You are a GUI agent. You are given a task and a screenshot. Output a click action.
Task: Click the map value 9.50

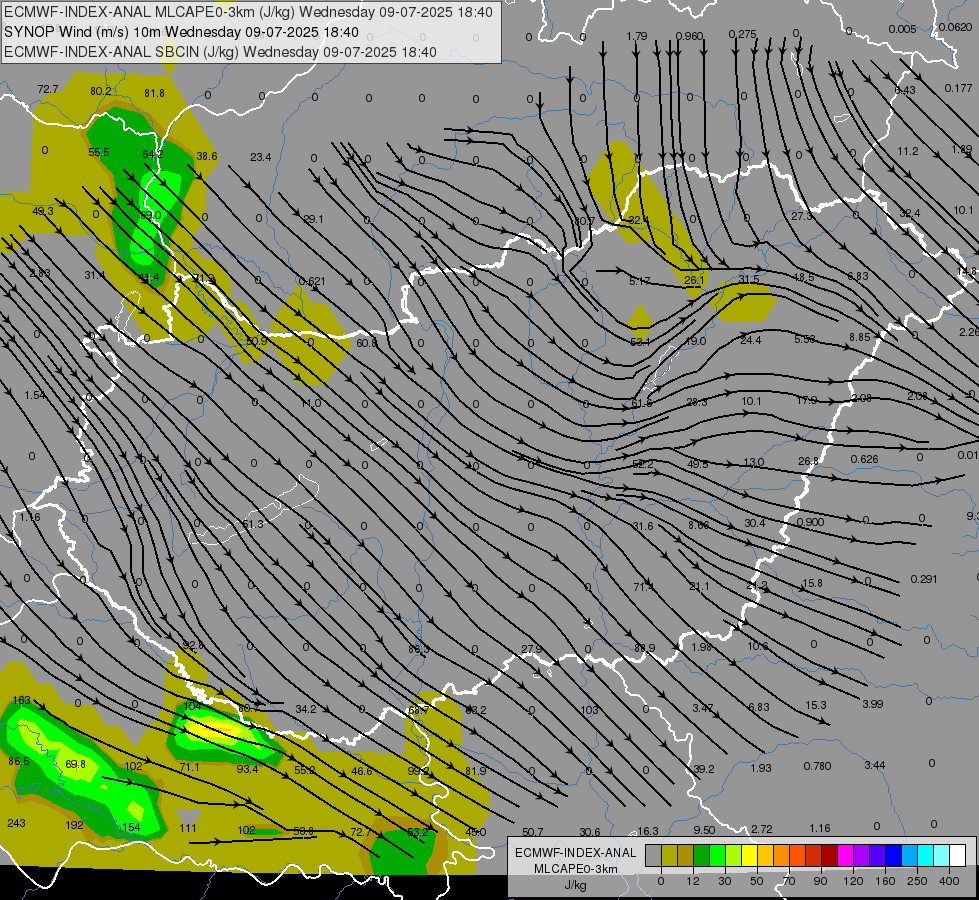pos(704,830)
